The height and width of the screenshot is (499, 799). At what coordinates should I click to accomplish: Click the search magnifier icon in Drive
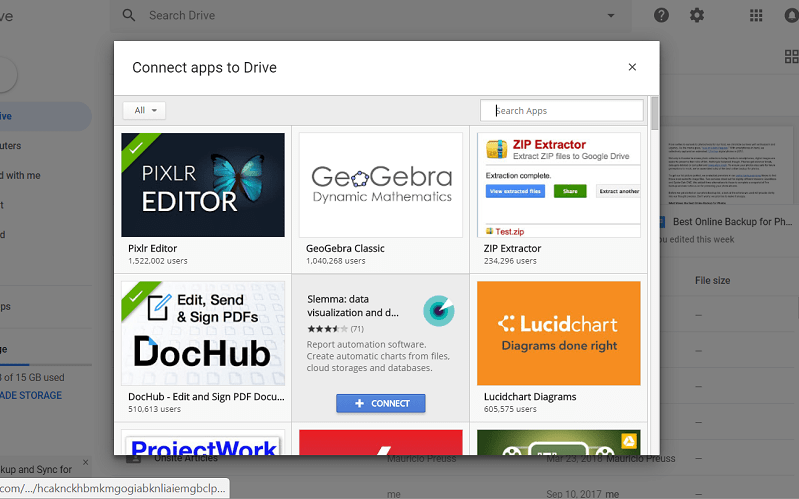coord(129,15)
